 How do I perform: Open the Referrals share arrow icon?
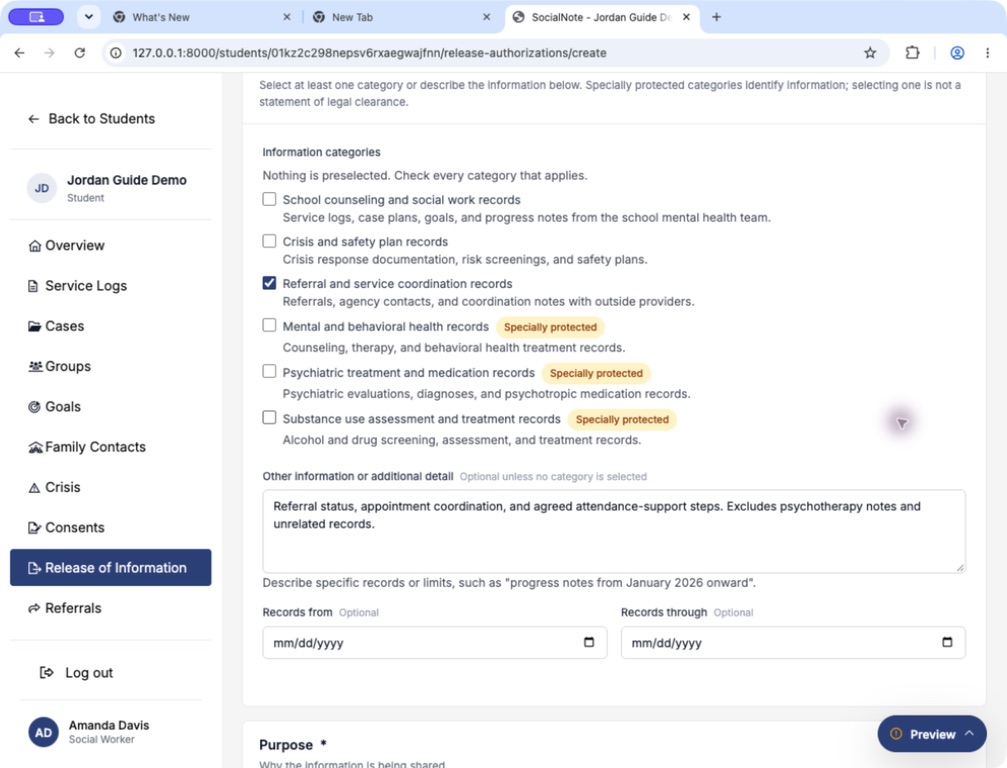[x=34, y=608]
